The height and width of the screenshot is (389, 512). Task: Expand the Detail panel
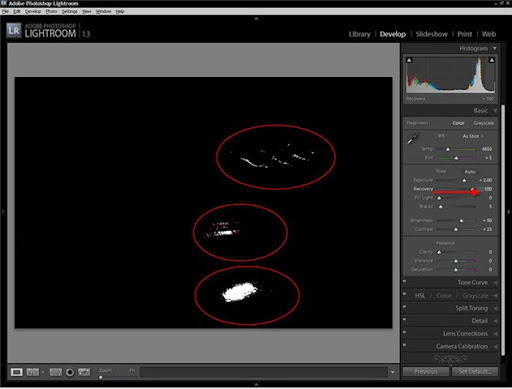coord(495,321)
